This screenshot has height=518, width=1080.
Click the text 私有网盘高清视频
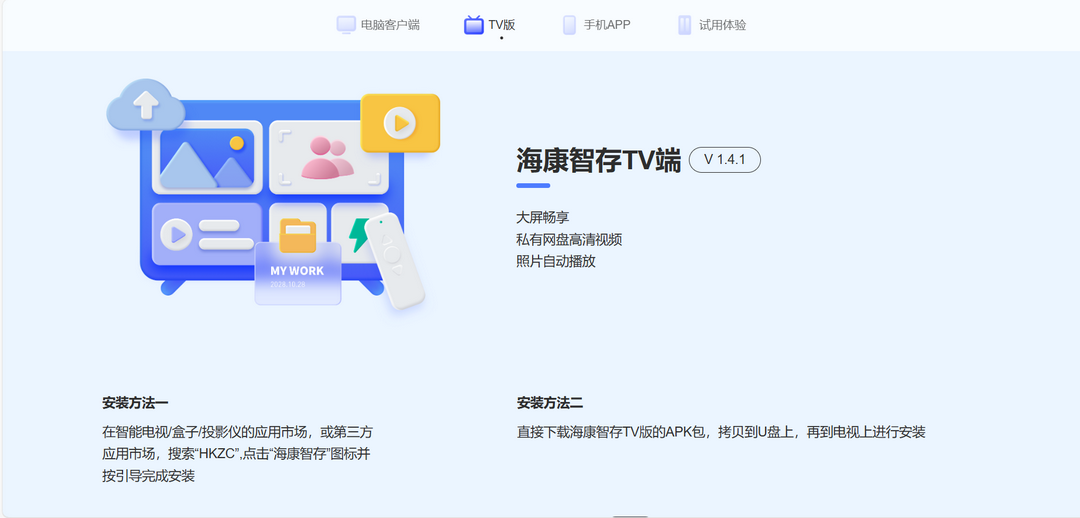569,240
